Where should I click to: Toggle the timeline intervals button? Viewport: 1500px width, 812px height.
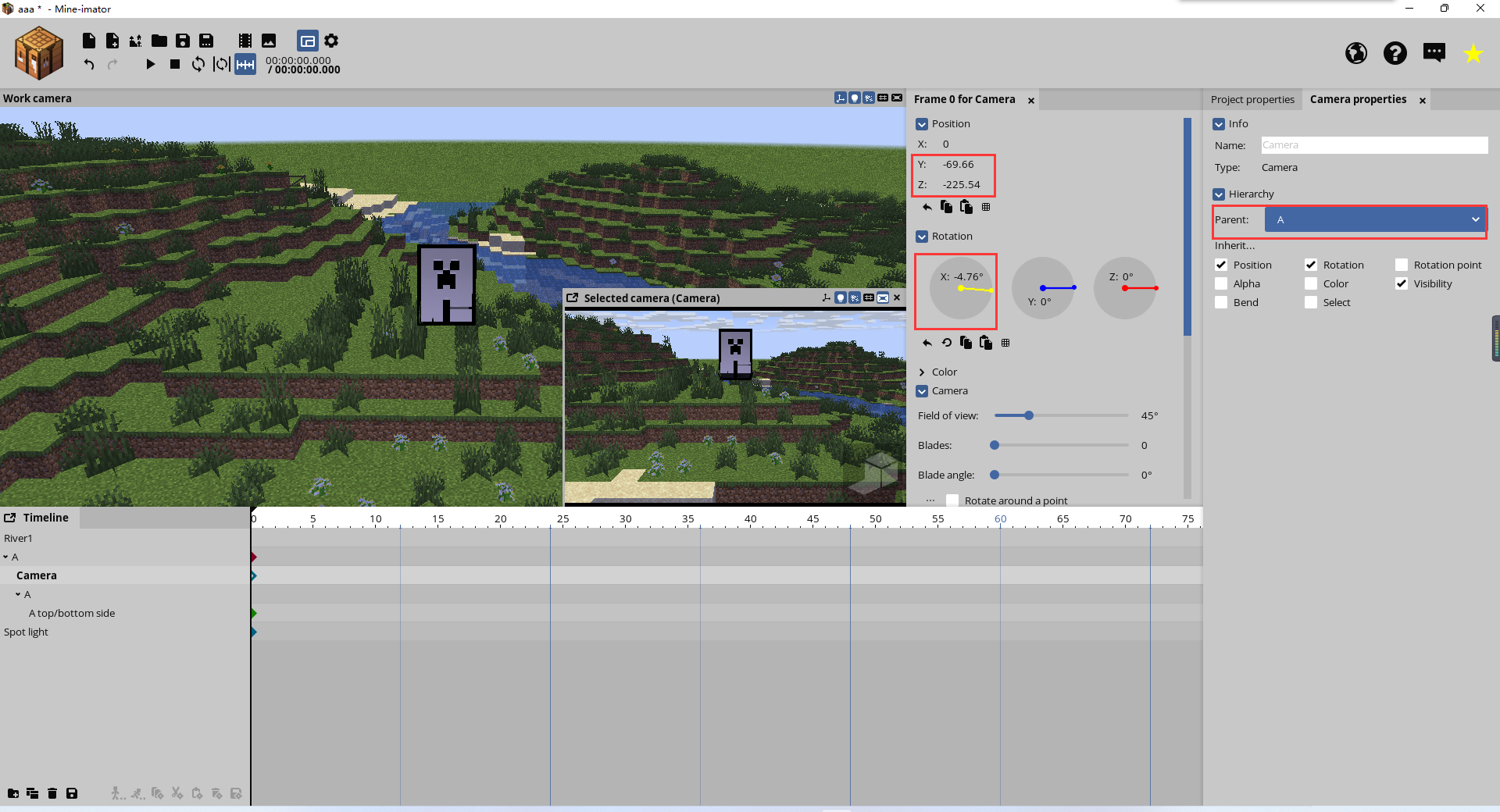245,65
